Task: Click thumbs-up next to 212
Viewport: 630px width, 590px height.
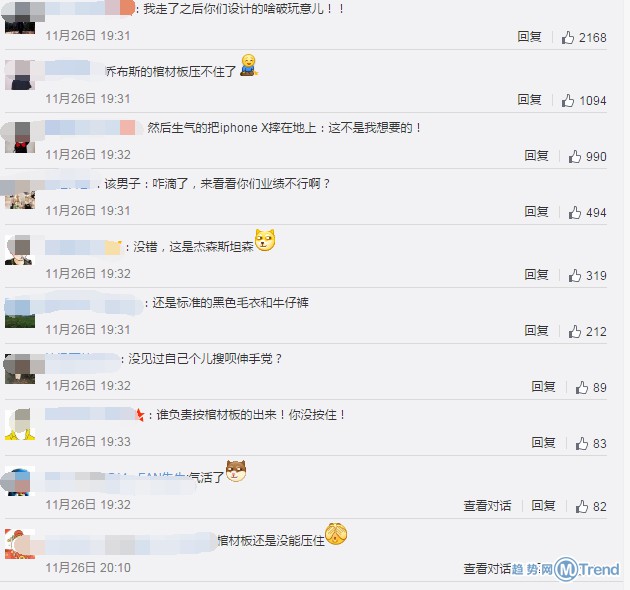Action: pos(575,331)
